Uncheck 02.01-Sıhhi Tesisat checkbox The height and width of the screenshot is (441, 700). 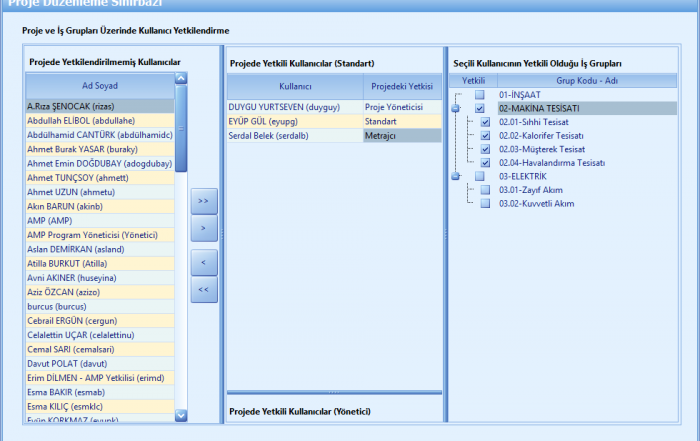pos(485,122)
